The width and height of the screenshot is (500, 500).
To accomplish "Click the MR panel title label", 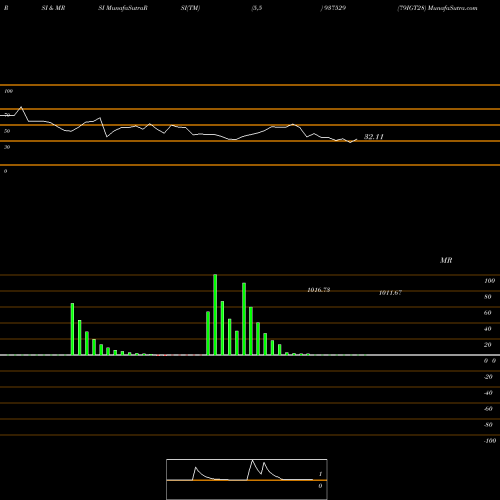I will (446, 260).
